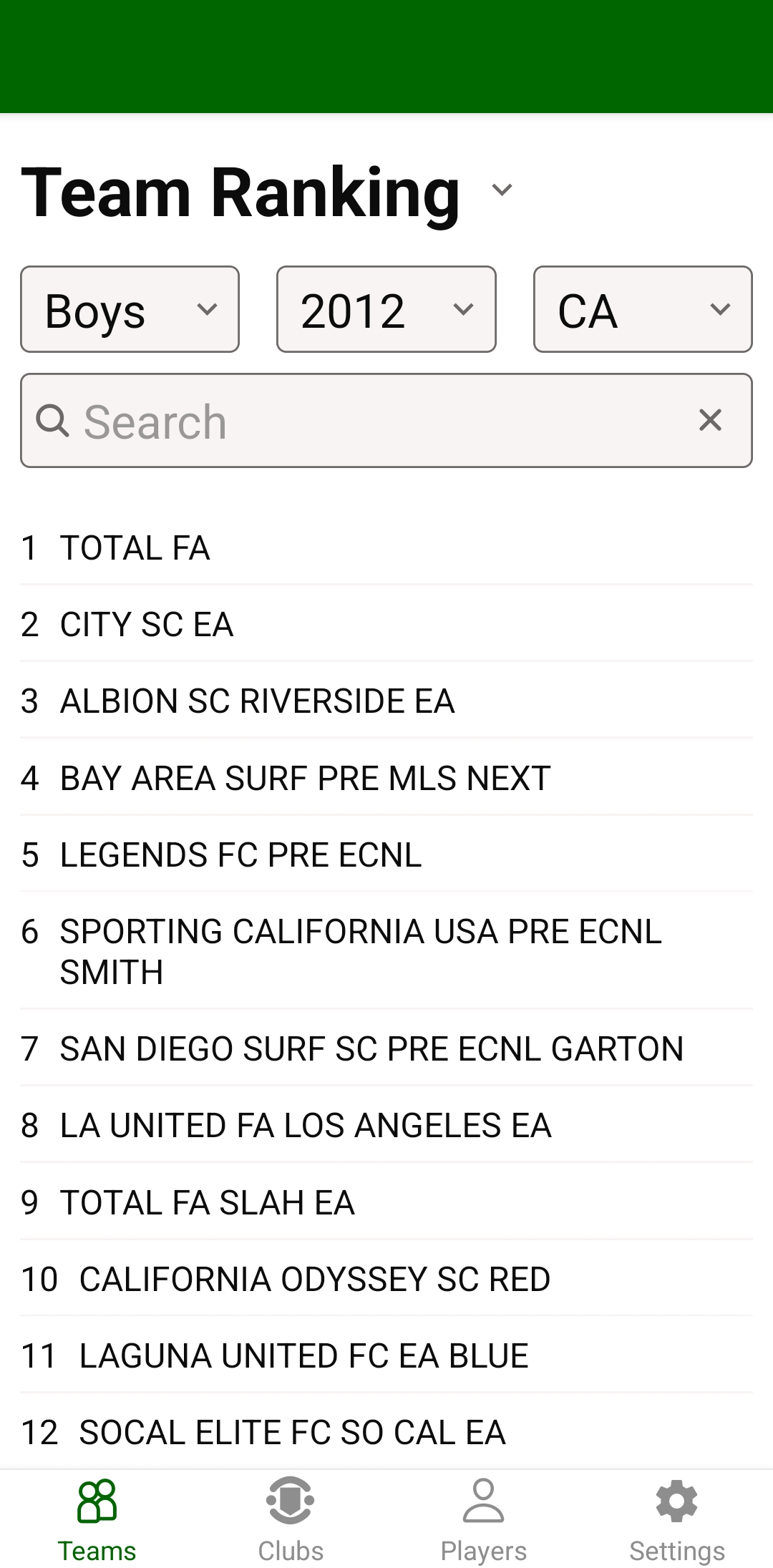The image size is (773, 1568).
Task: Open the CA state dropdown
Action: (x=642, y=310)
